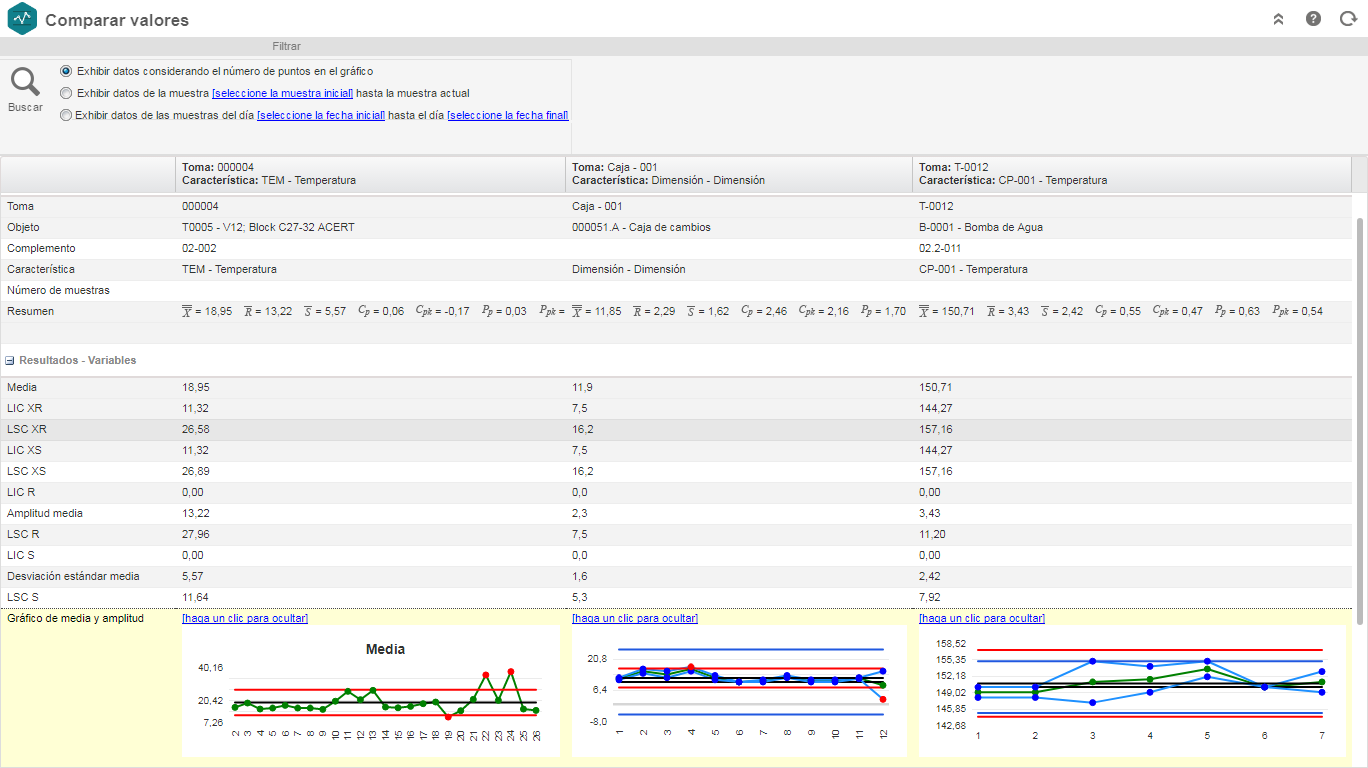Hide the chart for T-0012 column
1368x768 pixels.
982,618
